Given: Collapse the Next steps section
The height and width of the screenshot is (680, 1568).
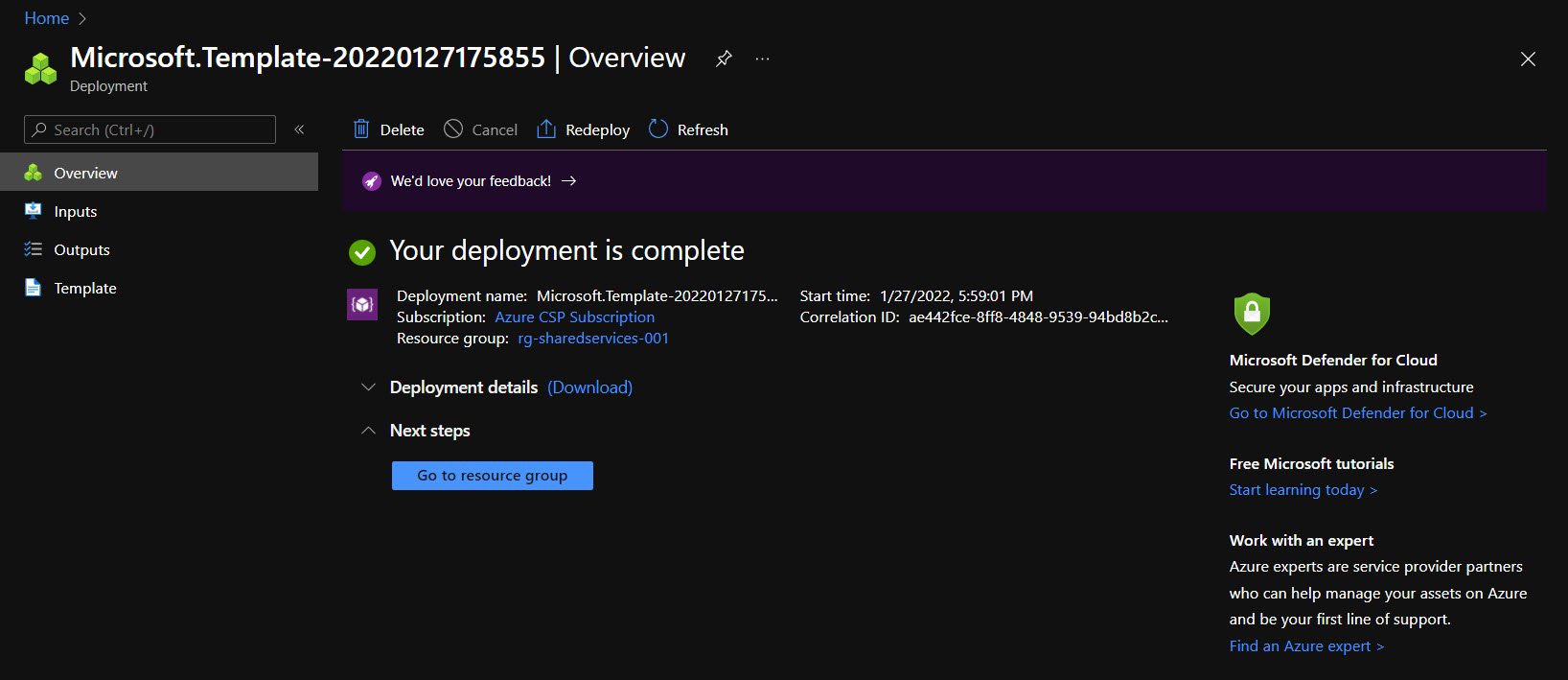Looking at the screenshot, I should (368, 431).
